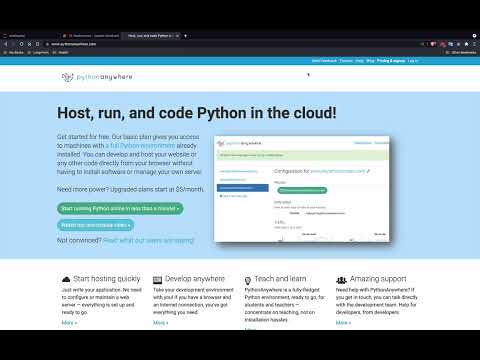Click the browser back arrow

click(x=6, y=44)
